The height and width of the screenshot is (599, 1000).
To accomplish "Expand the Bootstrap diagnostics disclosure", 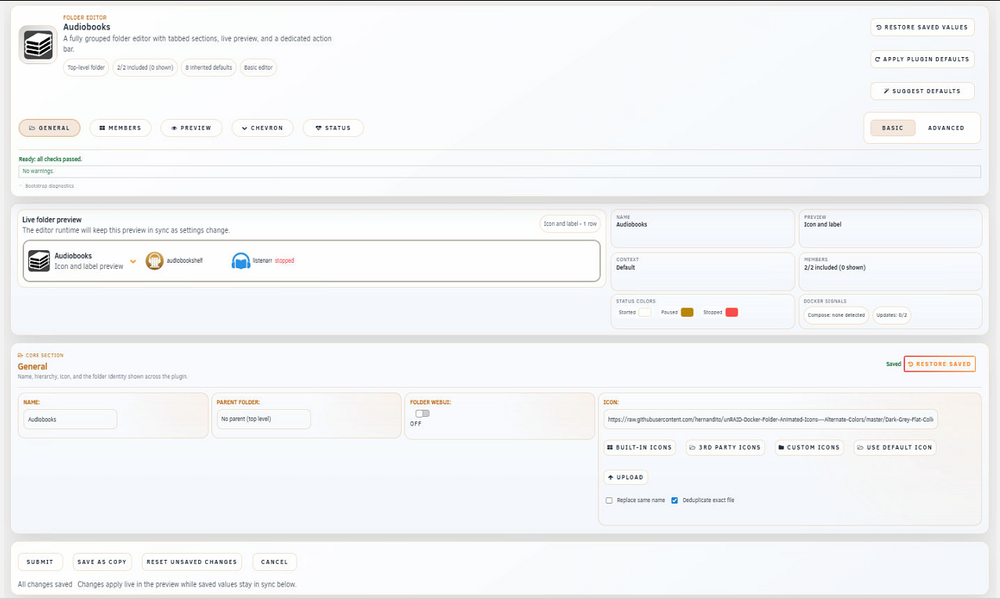I will coord(47,186).
